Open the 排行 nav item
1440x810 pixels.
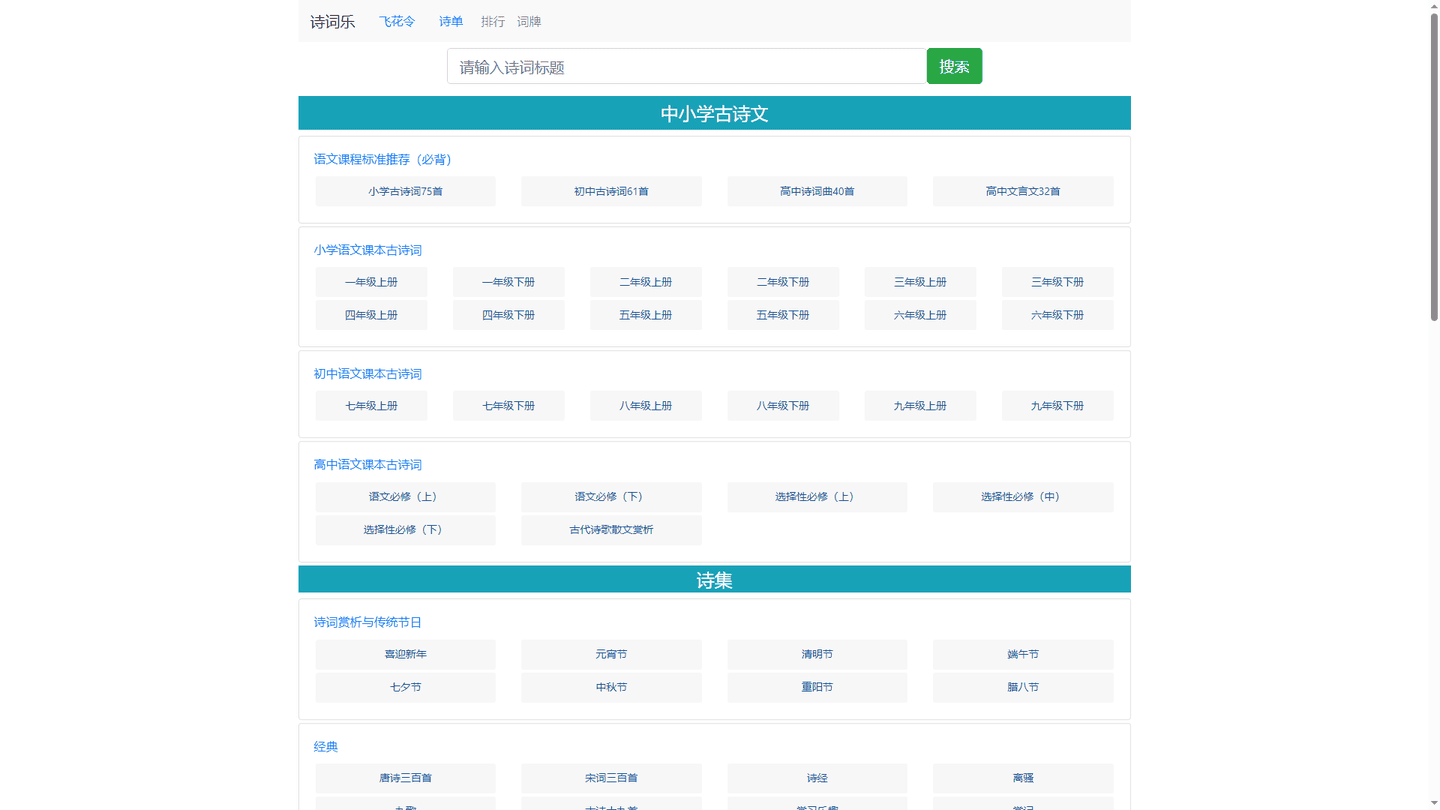[493, 21]
